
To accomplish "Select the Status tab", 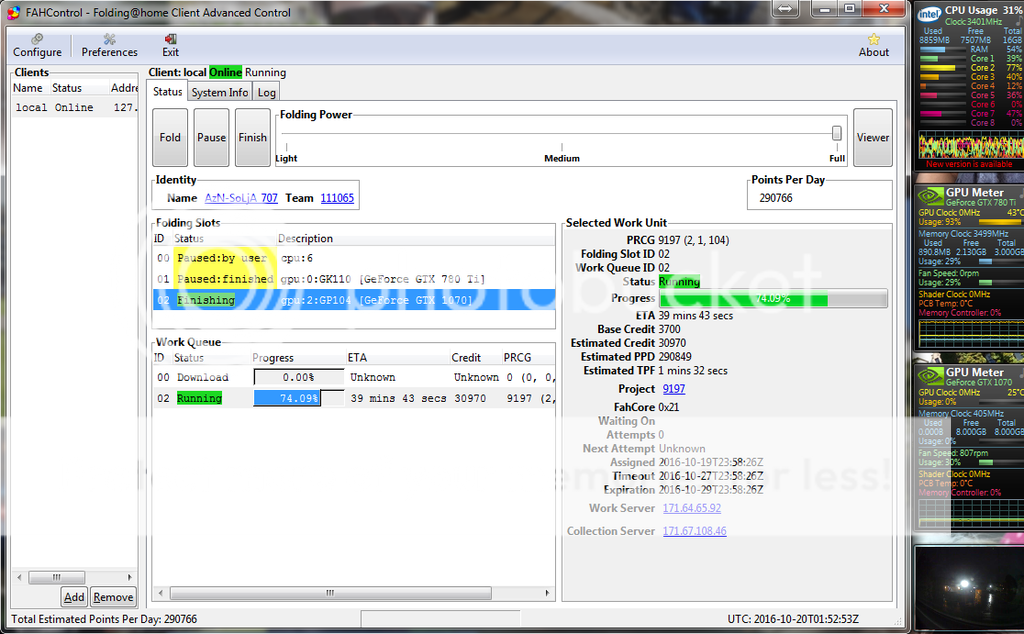I will pyautogui.click(x=167, y=92).
